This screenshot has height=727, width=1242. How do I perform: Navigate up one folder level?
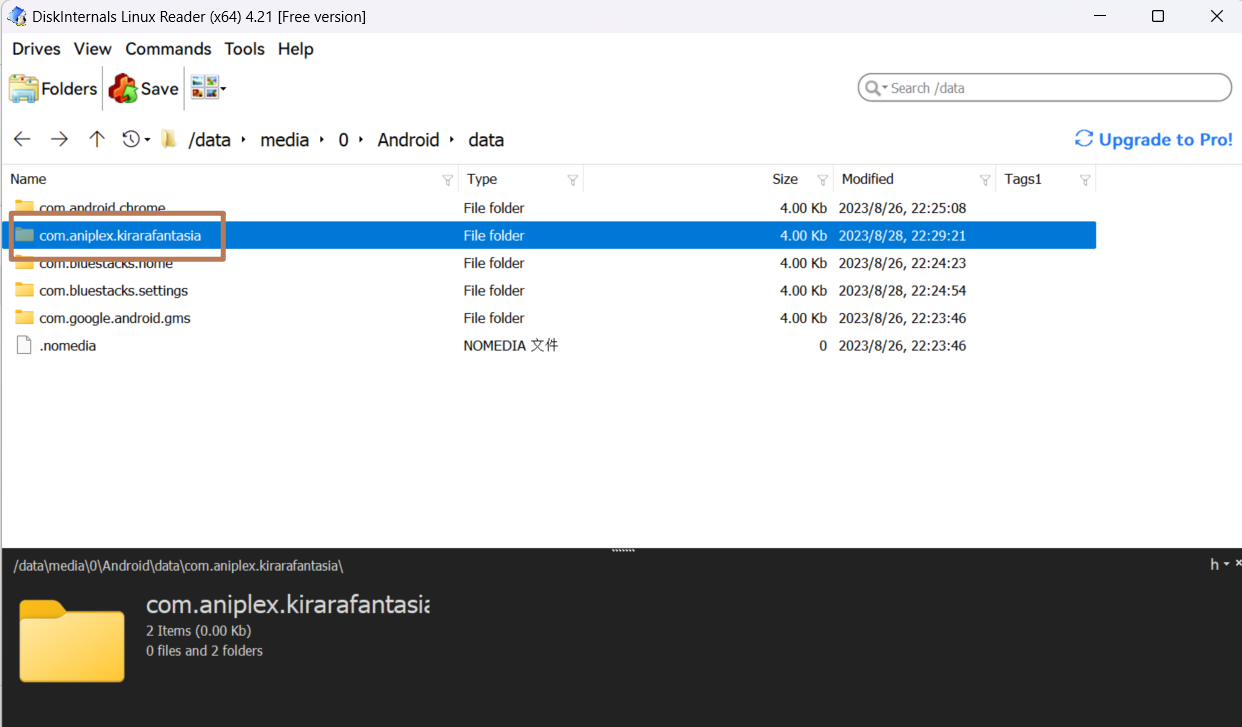(x=96, y=140)
